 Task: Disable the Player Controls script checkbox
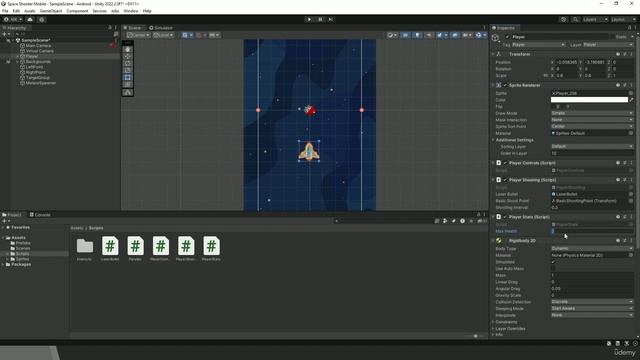(x=505, y=163)
